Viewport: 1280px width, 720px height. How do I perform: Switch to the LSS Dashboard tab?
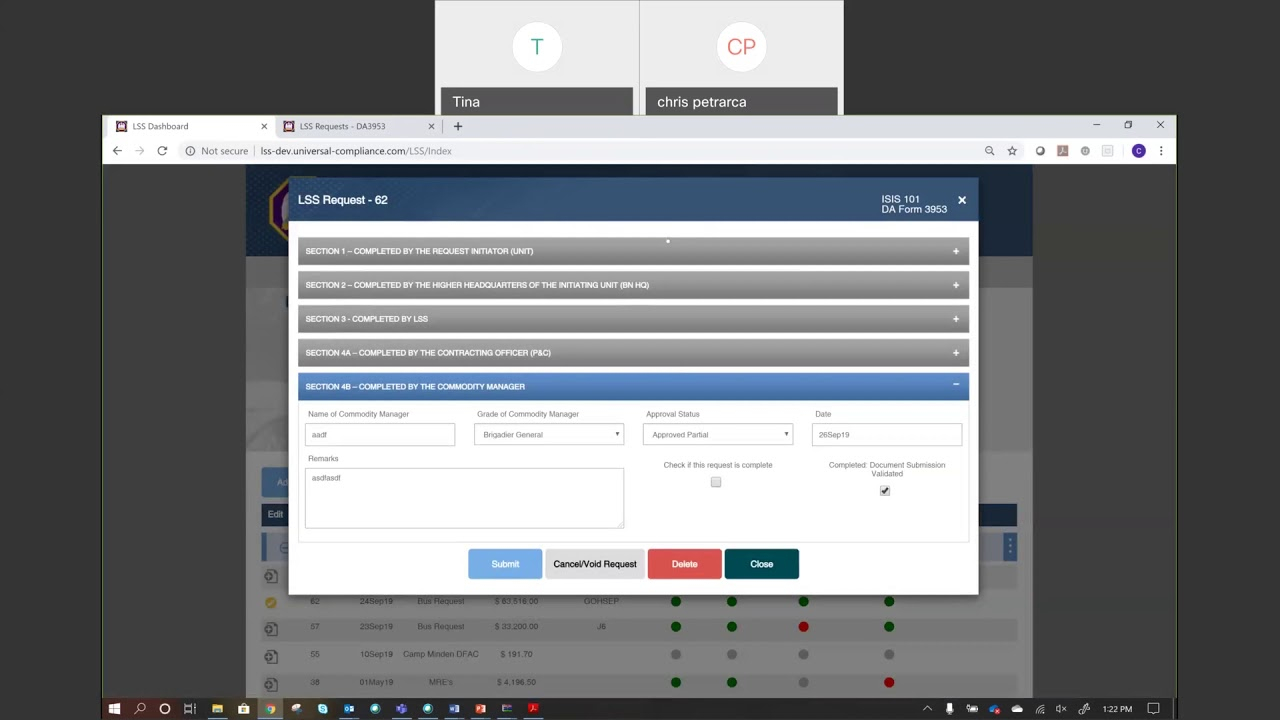point(190,126)
